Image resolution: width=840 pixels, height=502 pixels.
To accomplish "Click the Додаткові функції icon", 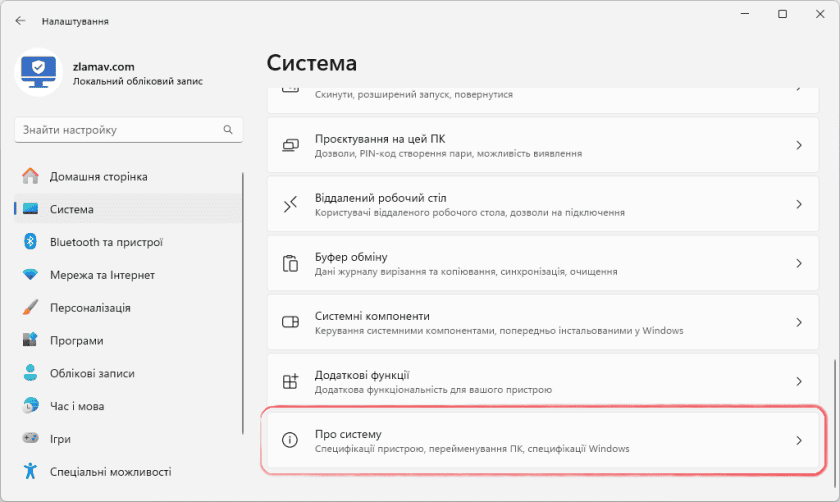I will [290, 381].
